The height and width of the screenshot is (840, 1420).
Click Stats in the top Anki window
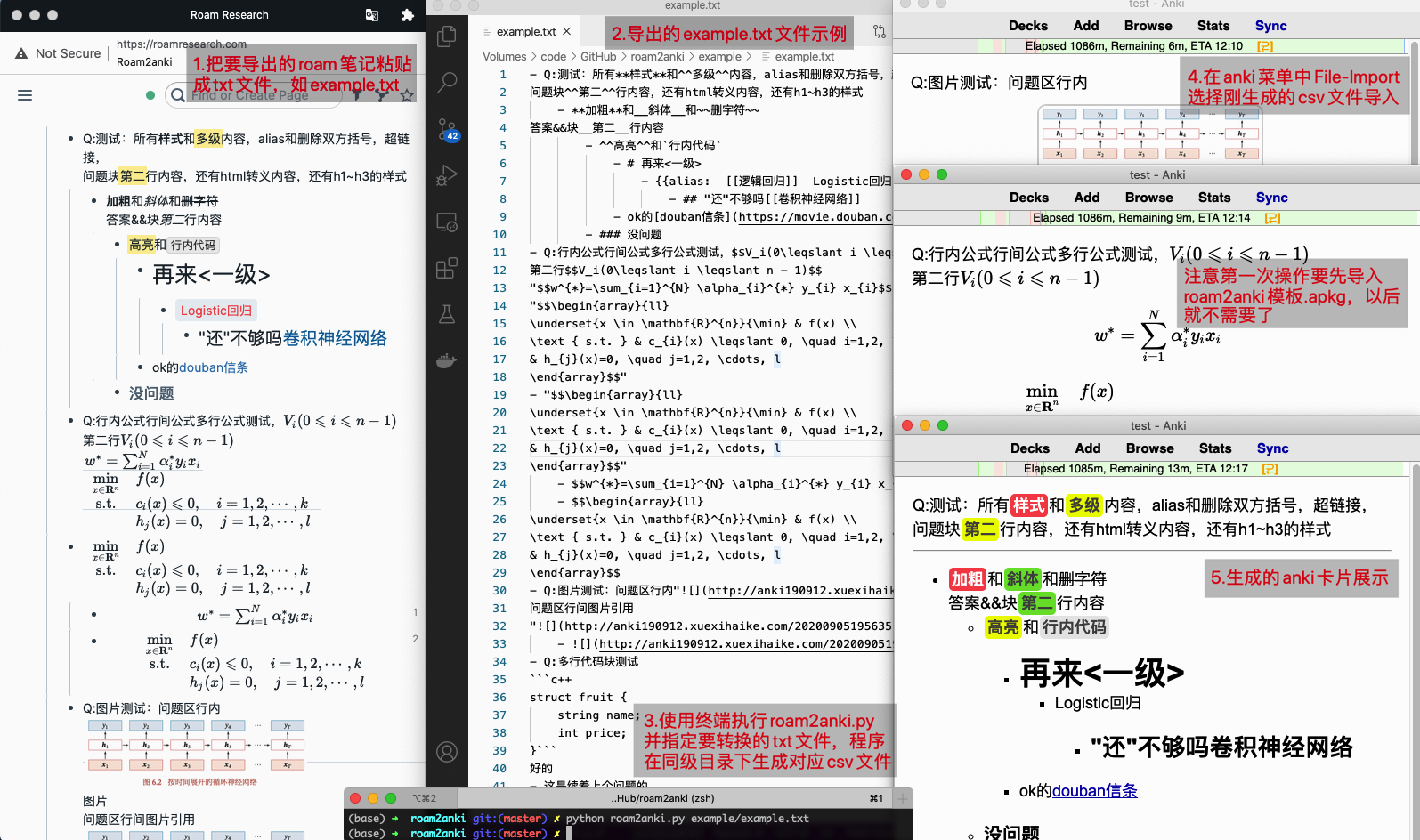point(1213,26)
